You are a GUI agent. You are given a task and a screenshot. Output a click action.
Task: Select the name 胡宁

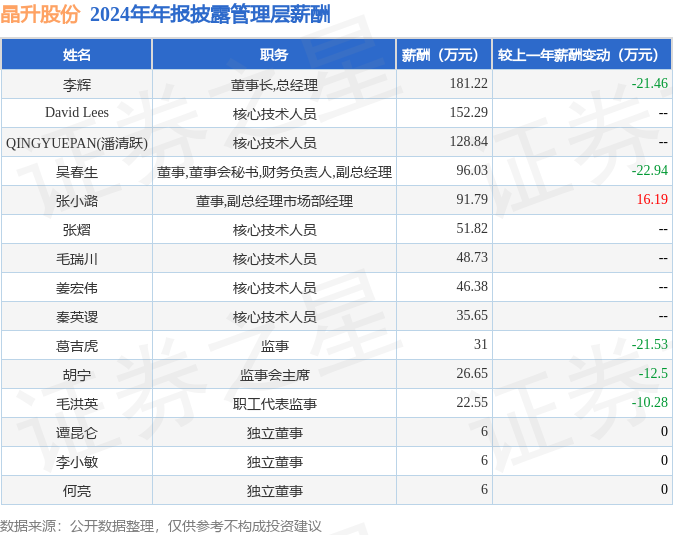(77, 375)
